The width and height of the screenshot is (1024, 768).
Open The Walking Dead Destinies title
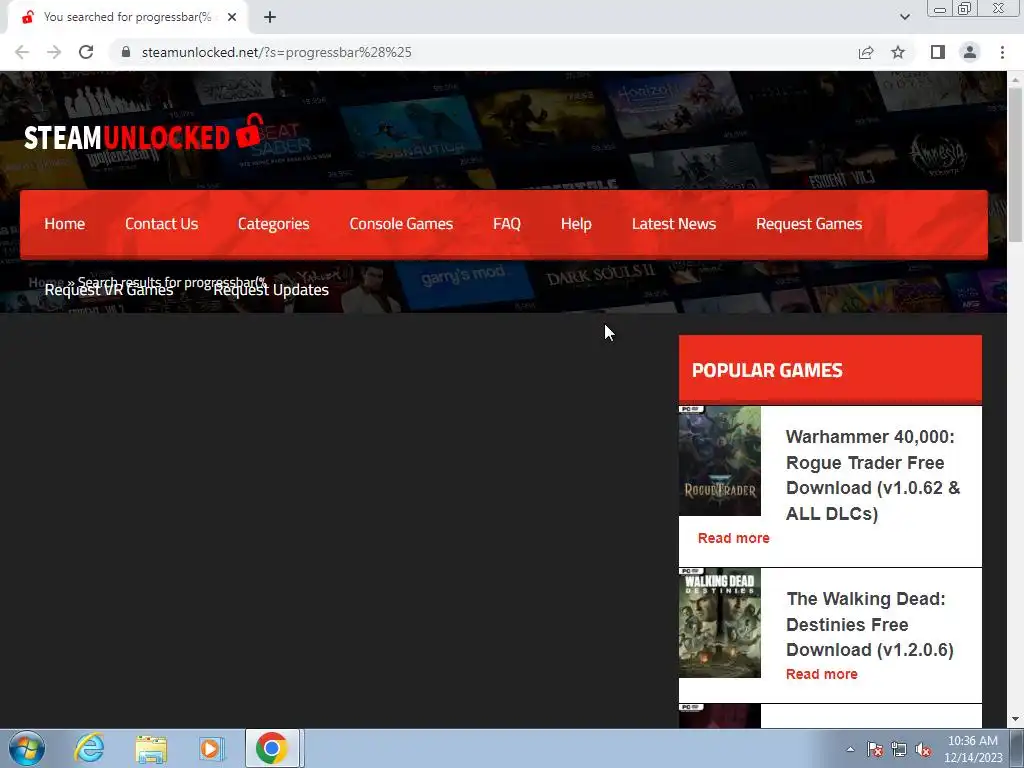point(869,624)
